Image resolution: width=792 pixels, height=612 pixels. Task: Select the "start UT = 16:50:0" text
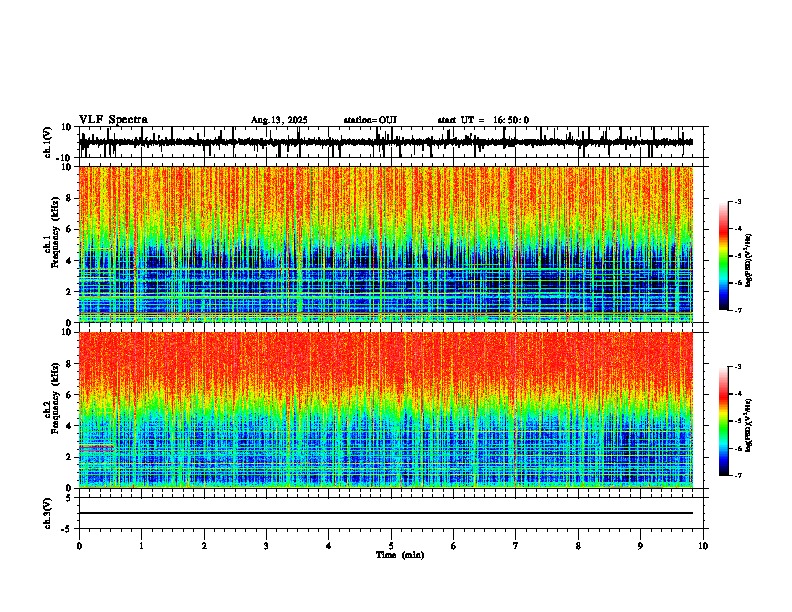pos(483,120)
